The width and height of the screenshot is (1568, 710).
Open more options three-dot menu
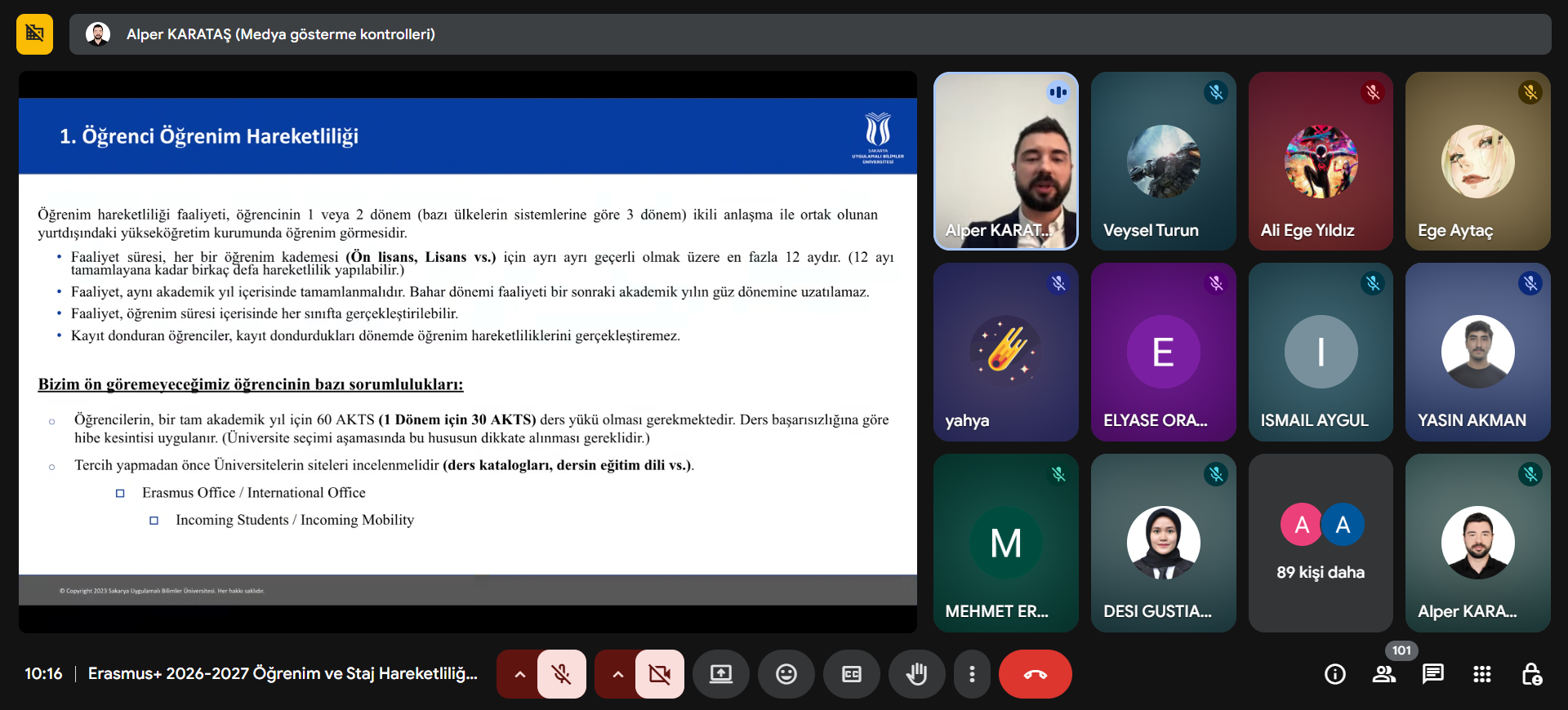pyautogui.click(x=971, y=674)
